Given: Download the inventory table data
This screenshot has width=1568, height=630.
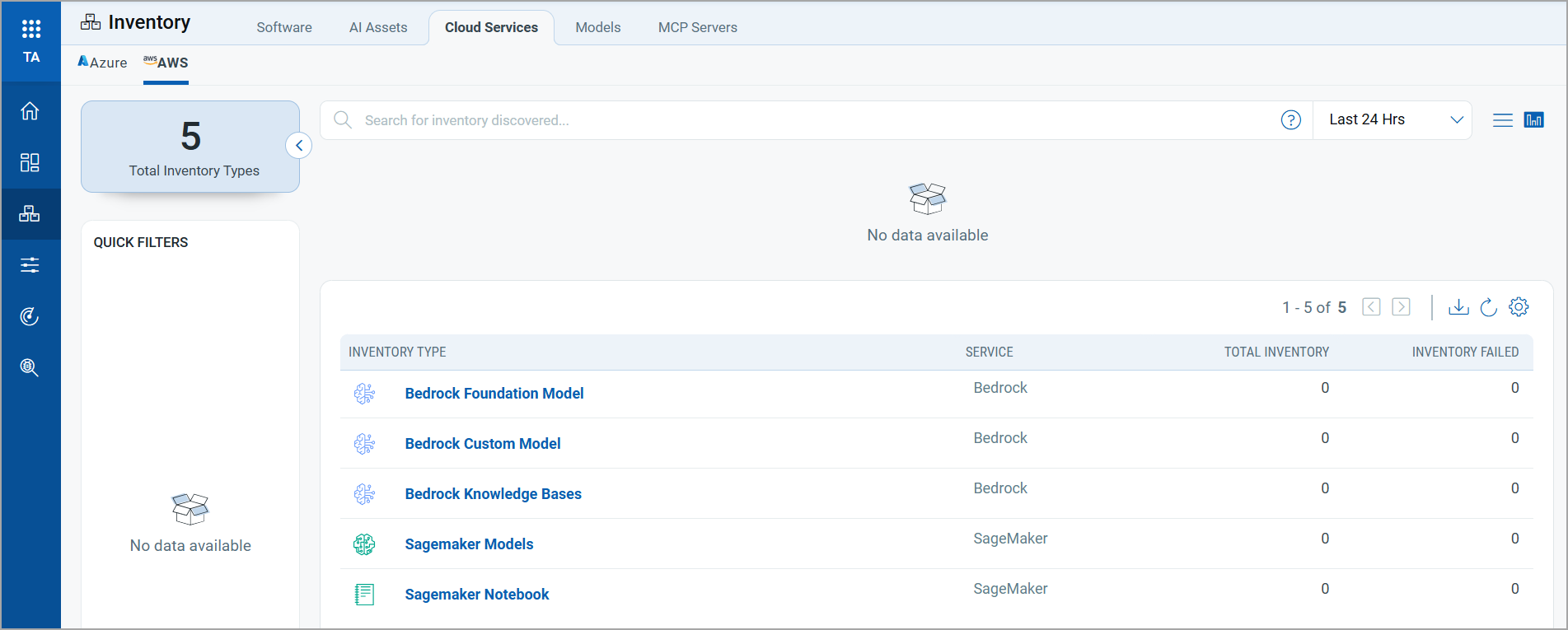Looking at the screenshot, I should coord(1458,307).
